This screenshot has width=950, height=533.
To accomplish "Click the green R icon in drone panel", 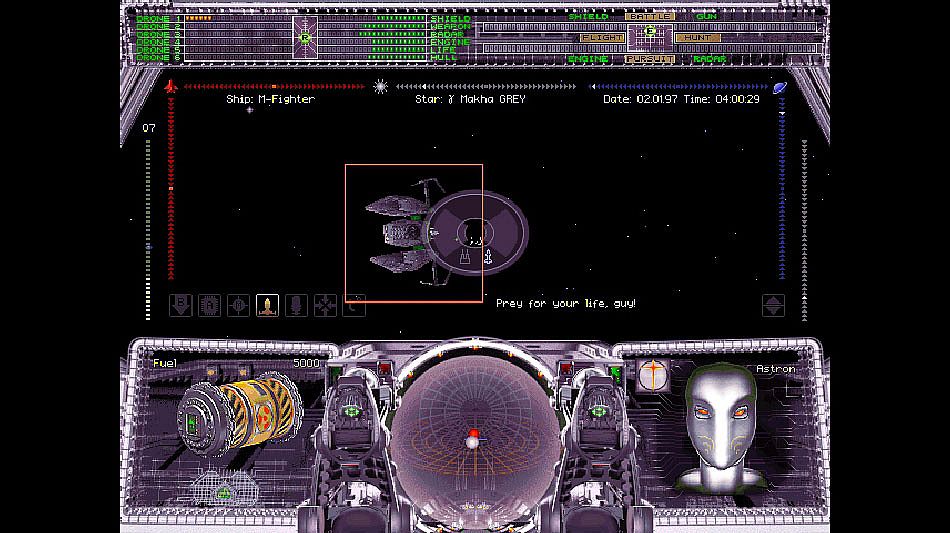I will (305, 38).
